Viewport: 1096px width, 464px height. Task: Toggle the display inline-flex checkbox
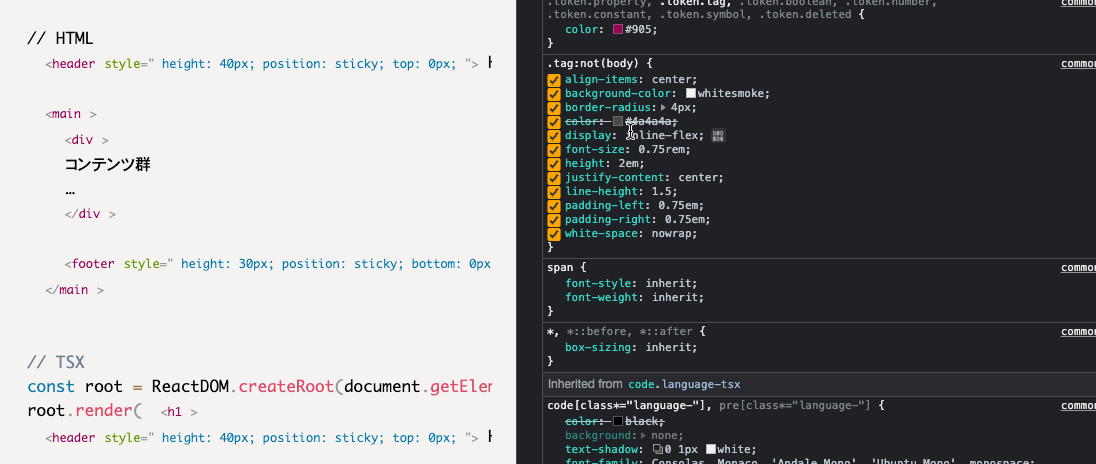[x=554, y=136]
